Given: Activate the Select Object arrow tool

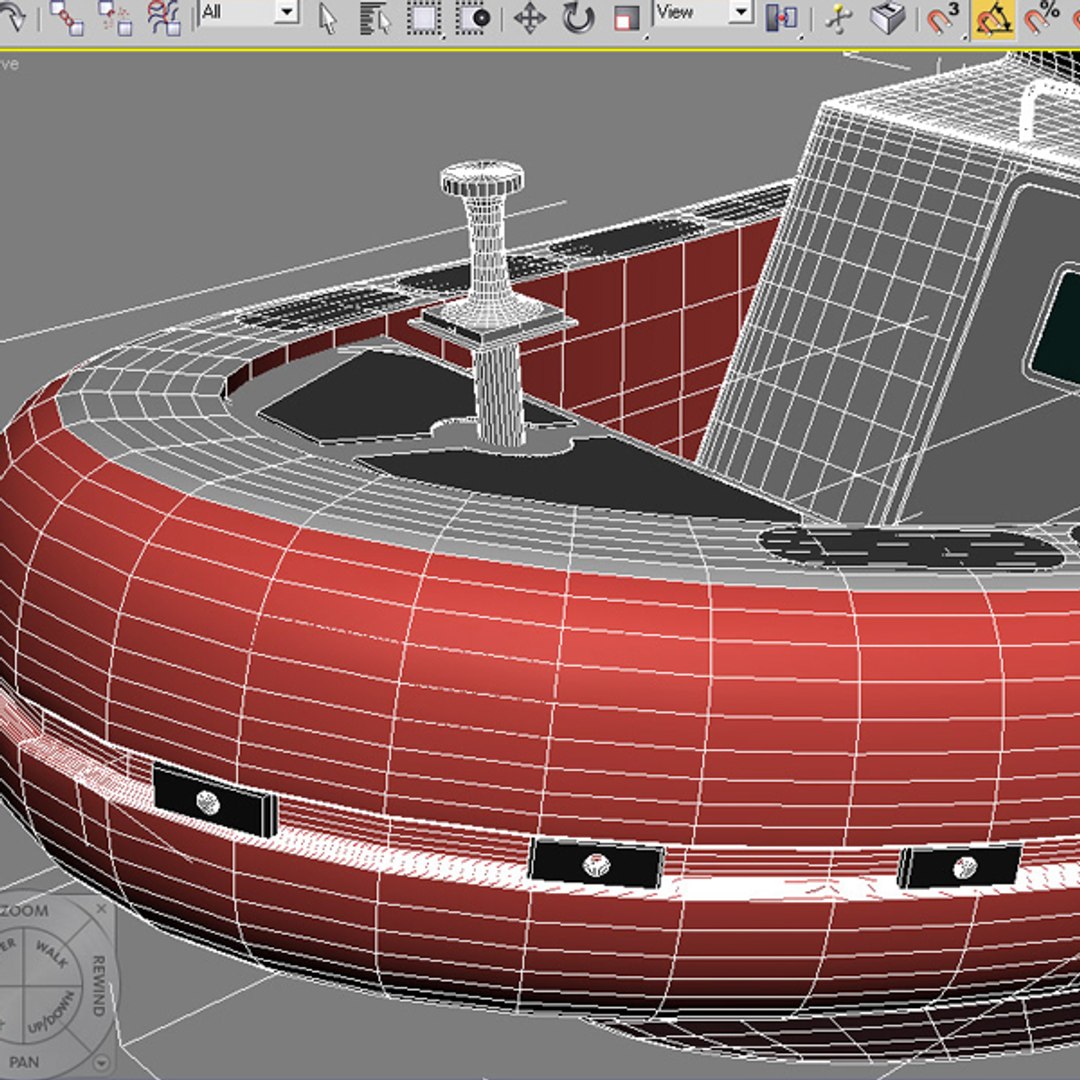Looking at the screenshot, I should (x=328, y=18).
